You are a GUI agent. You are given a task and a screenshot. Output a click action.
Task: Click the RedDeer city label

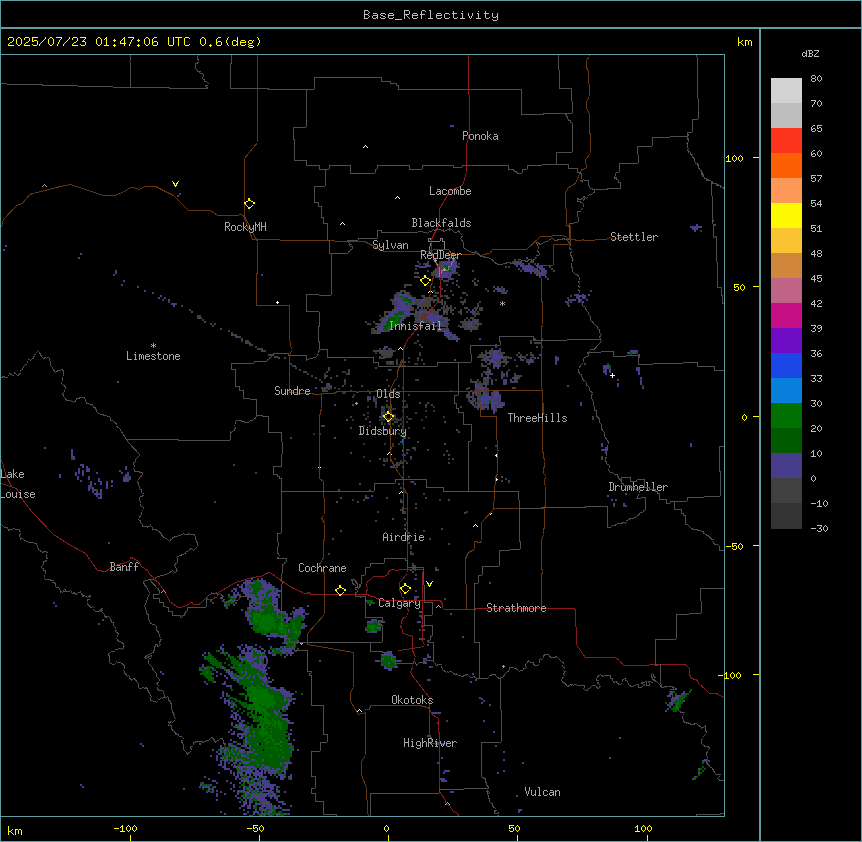440,255
